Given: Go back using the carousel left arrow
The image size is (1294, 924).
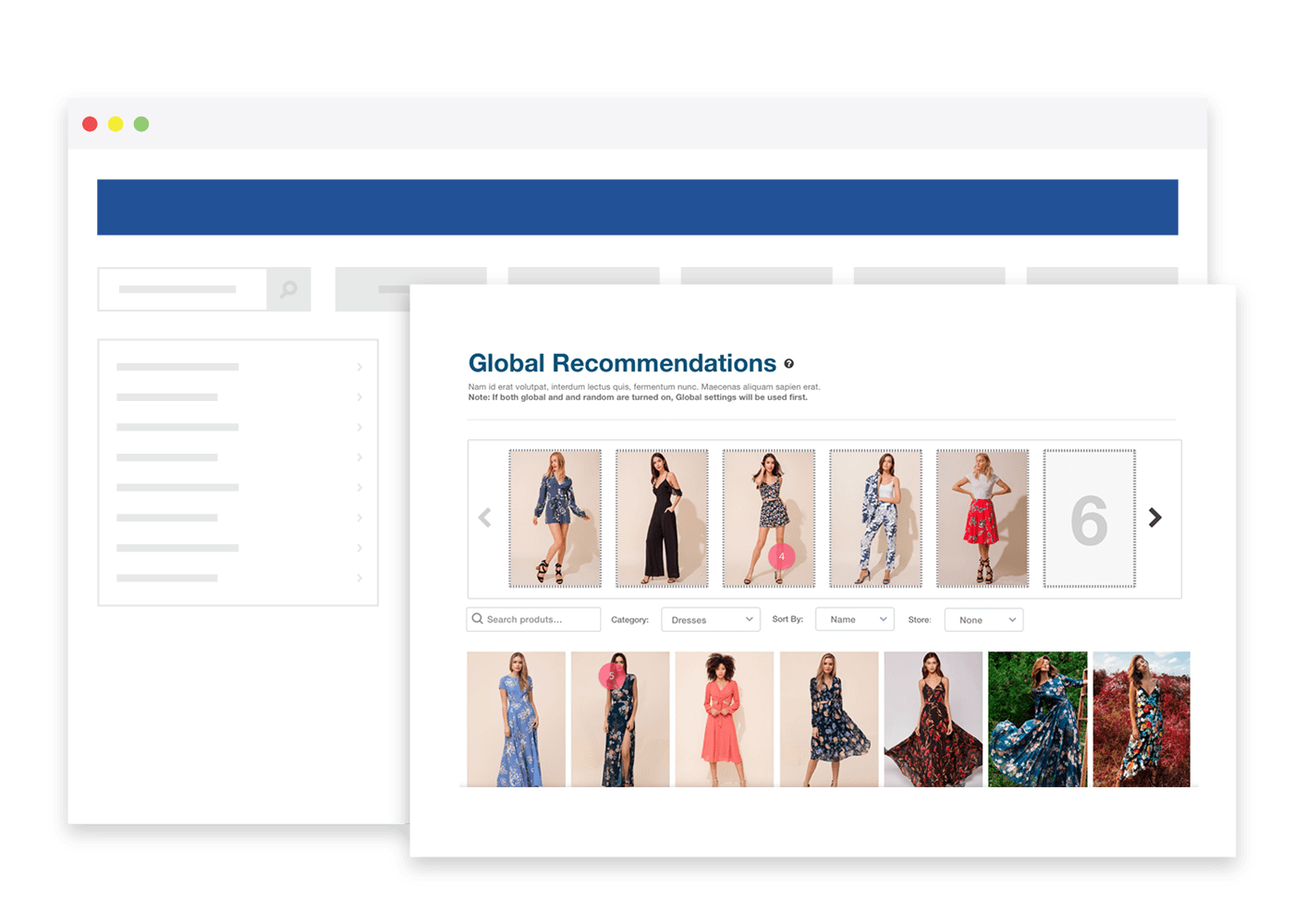Looking at the screenshot, I should pyautogui.click(x=484, y=517).
